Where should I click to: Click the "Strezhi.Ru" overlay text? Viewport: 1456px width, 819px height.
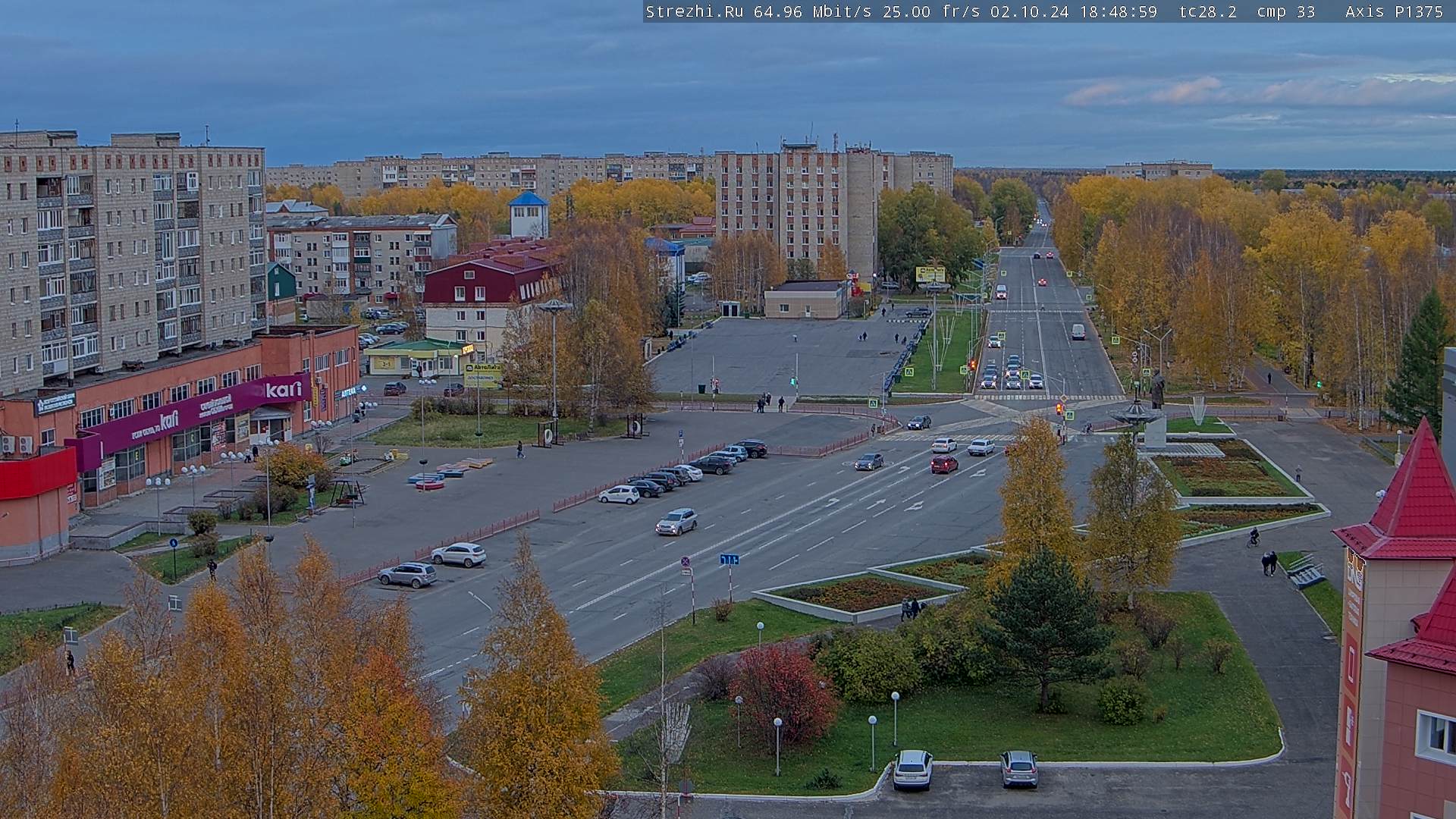point(695,11)
